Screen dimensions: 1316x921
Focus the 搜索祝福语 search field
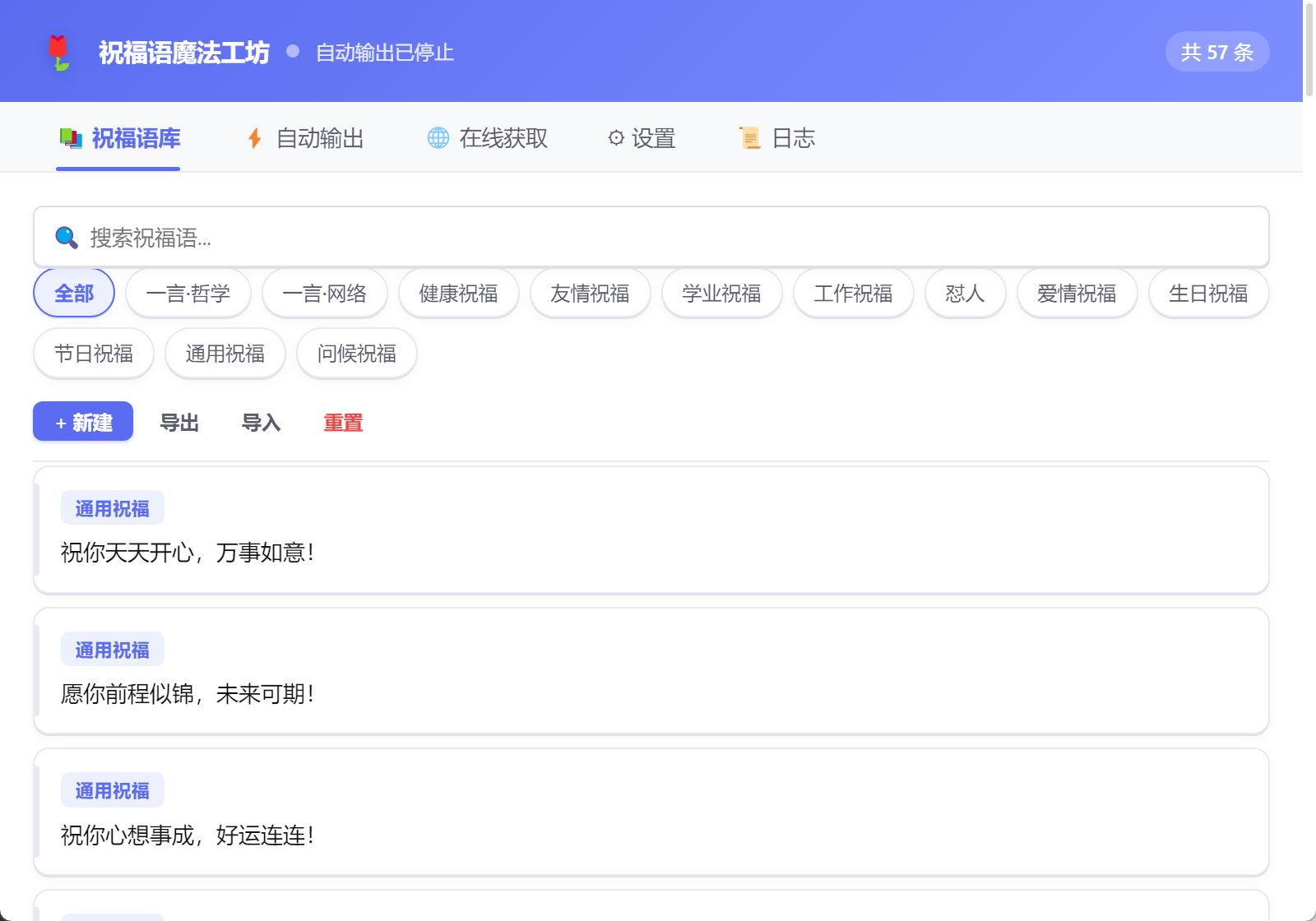point(651,237)
